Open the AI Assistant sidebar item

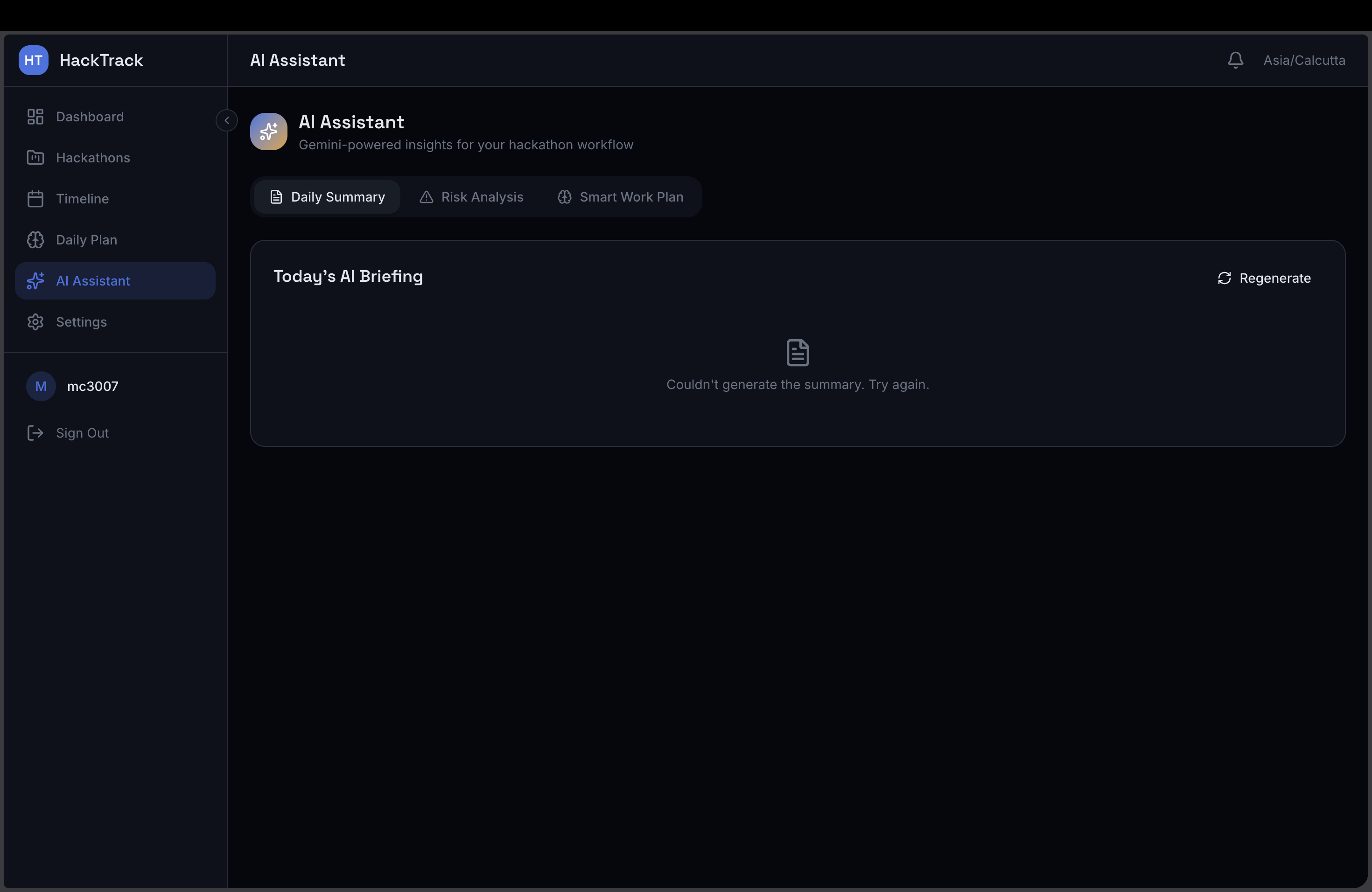click(115, 281)
